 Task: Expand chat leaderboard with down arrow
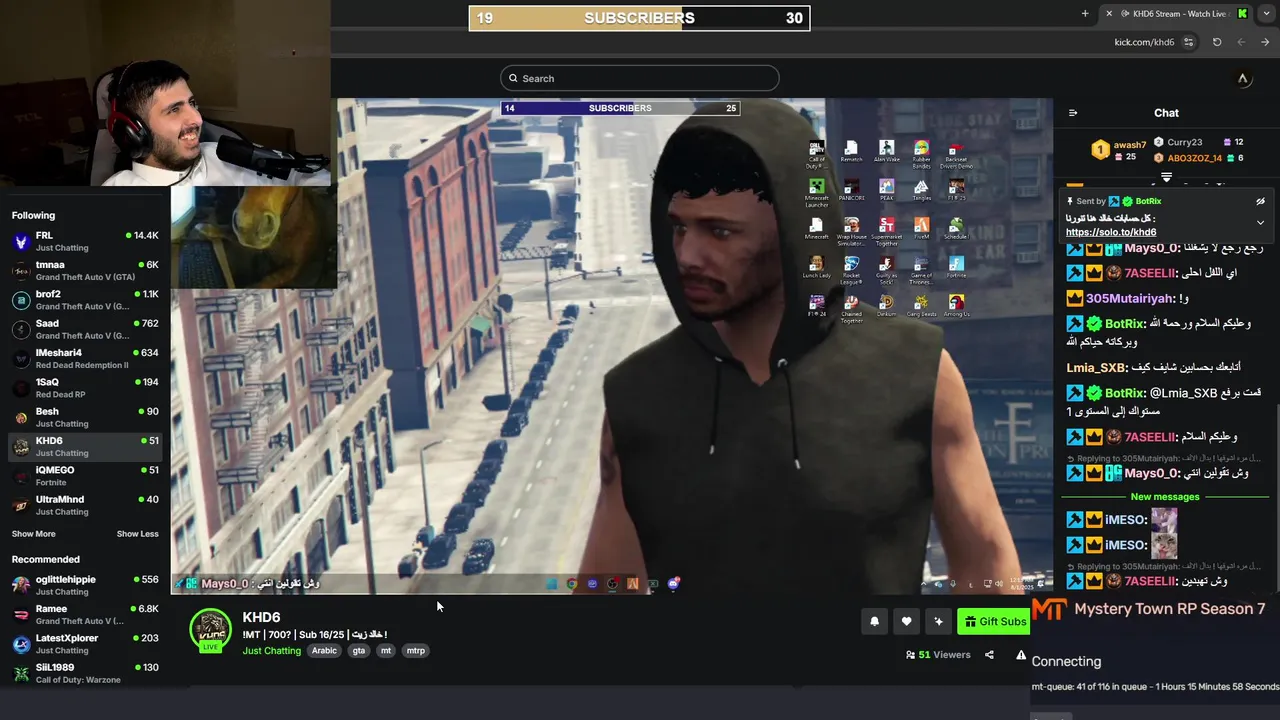tap(1166, 177)
